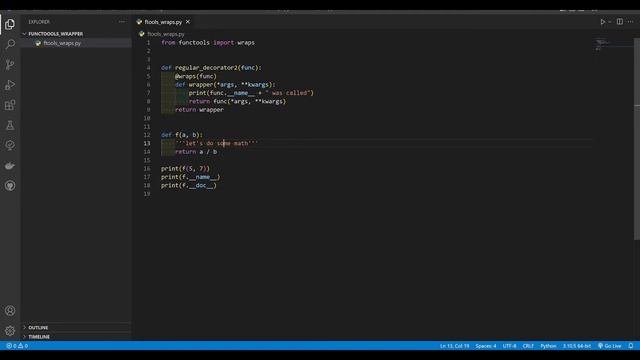The width and height of the screenshot is (640, 360).
Task: Open the Explorer view in activity bar
Action: 10,24
